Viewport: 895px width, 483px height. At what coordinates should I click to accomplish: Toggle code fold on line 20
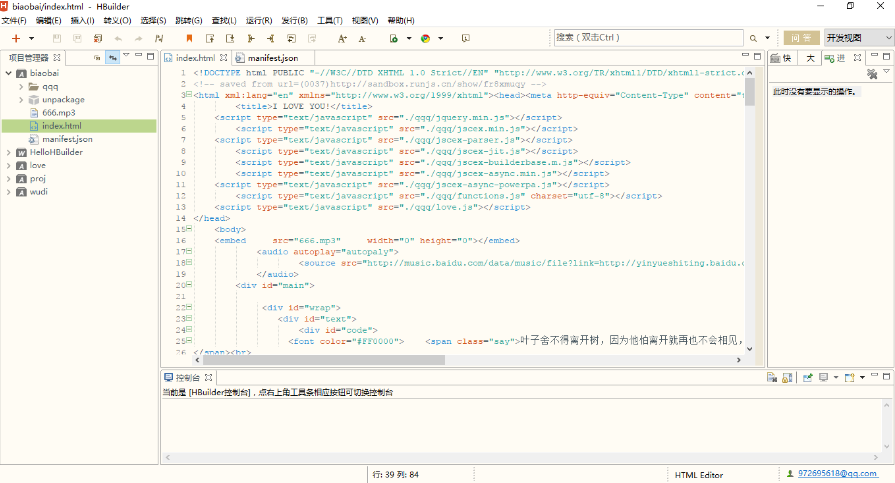pyautogui.click(x=189, y=284)
